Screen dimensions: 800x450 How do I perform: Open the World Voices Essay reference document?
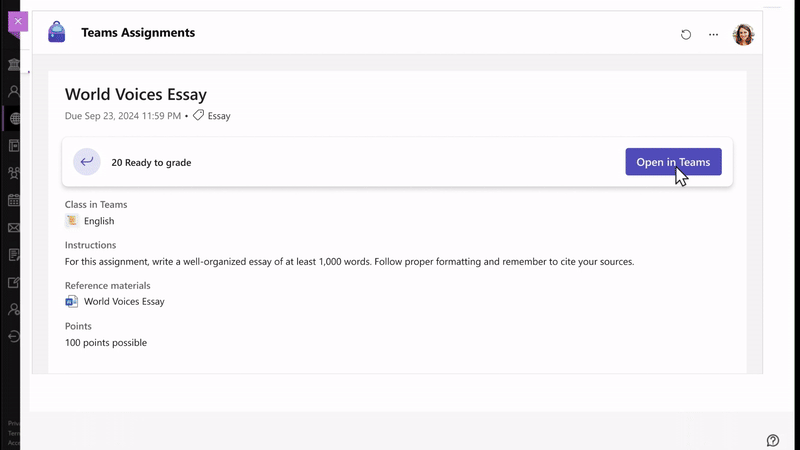tap(124, 302)
